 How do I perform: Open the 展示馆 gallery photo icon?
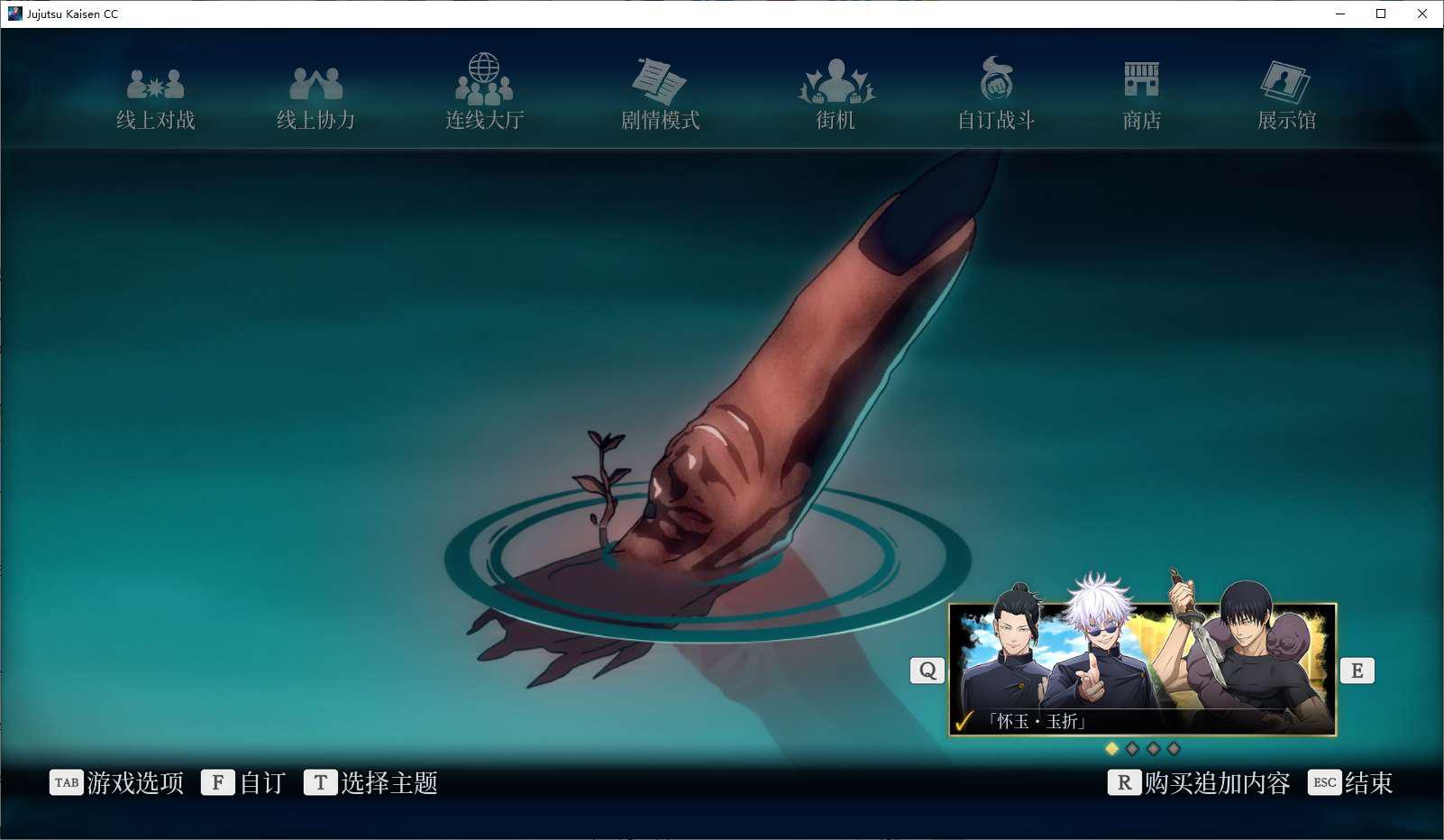pyautogui.click(x=1285, y=82)
